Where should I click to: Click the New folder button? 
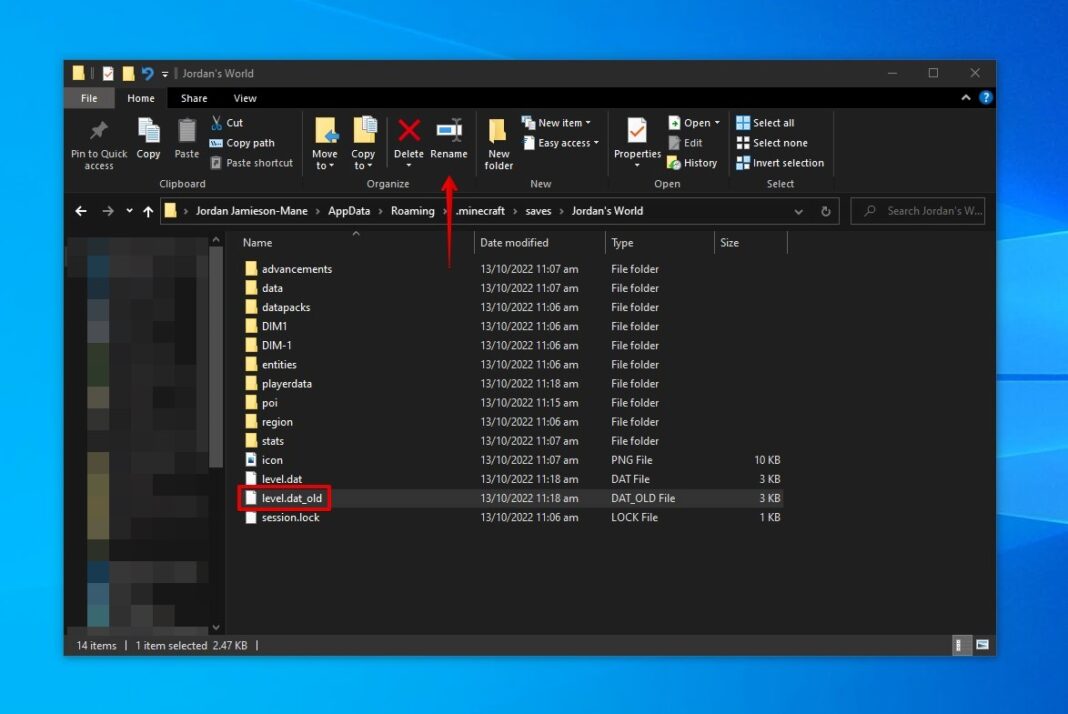(498, 140)
